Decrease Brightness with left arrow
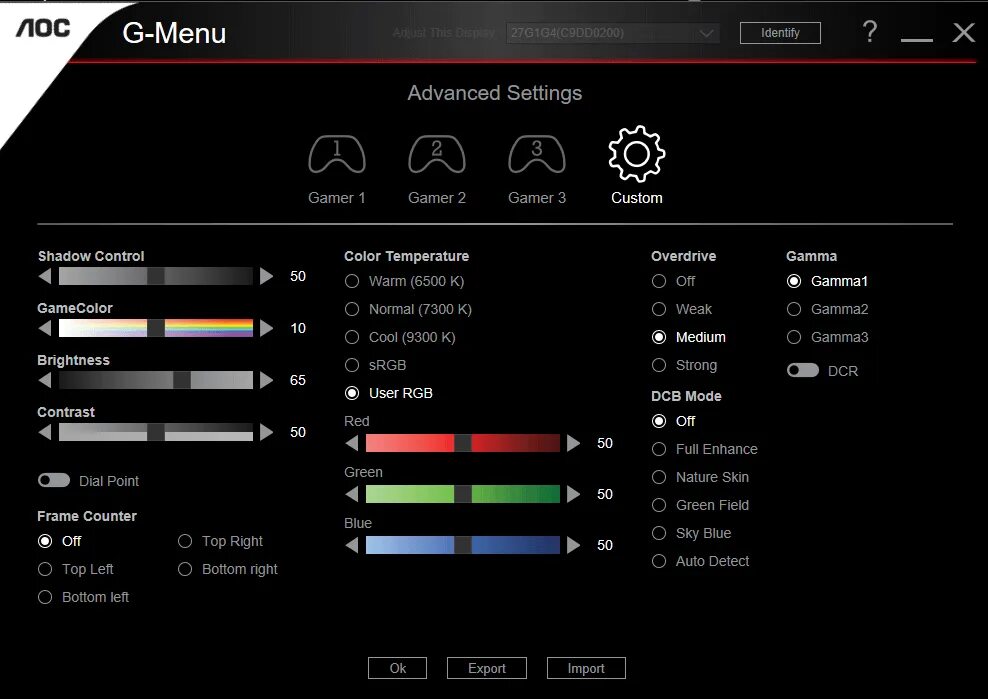 tap(45, 380)
